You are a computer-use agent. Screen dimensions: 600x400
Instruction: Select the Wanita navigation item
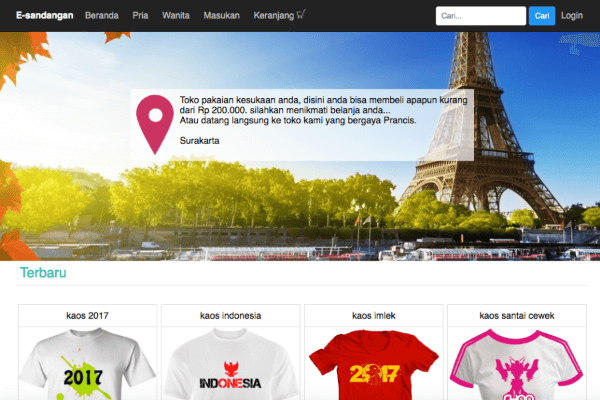[x=175, y=16]
